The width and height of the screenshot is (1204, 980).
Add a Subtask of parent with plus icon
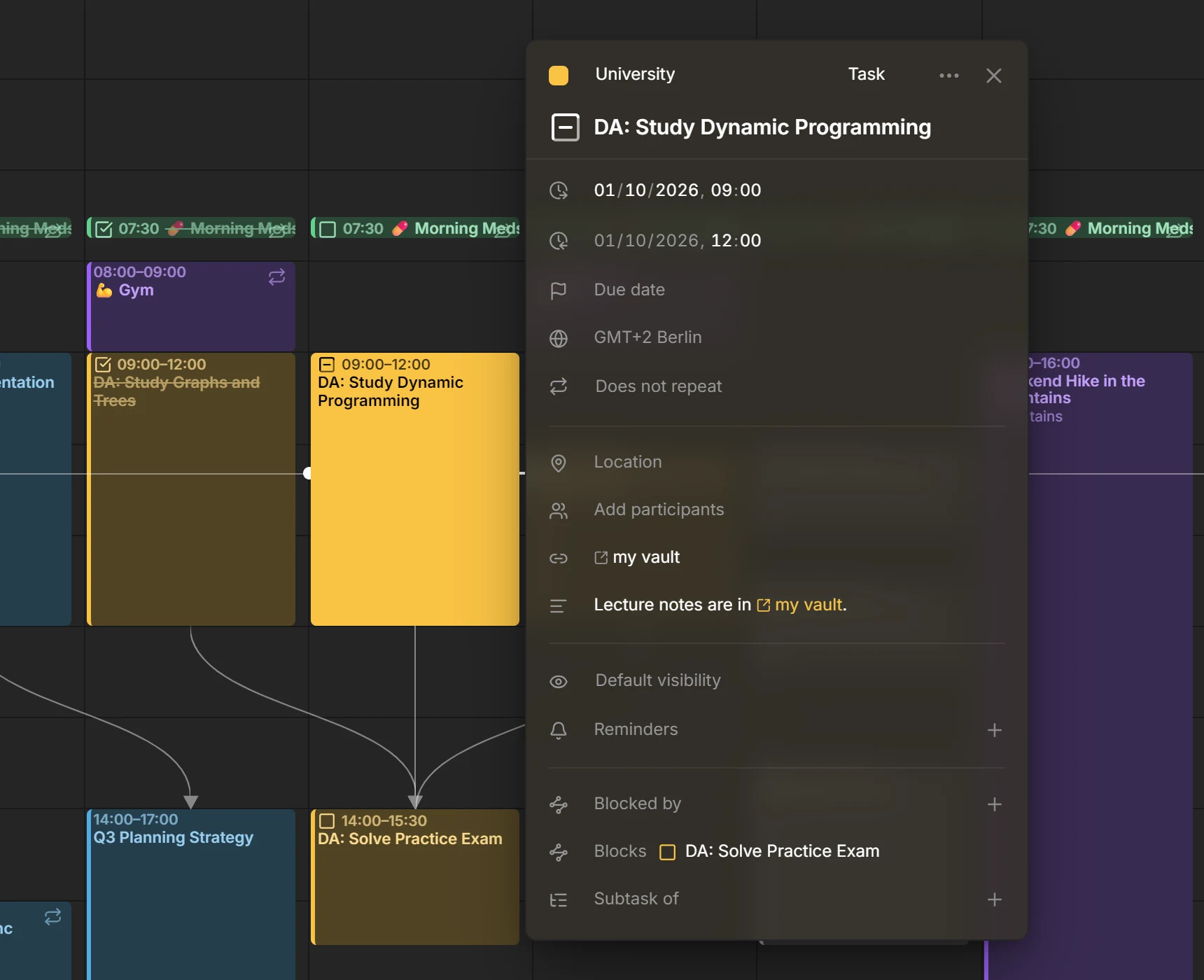(994, 899)
